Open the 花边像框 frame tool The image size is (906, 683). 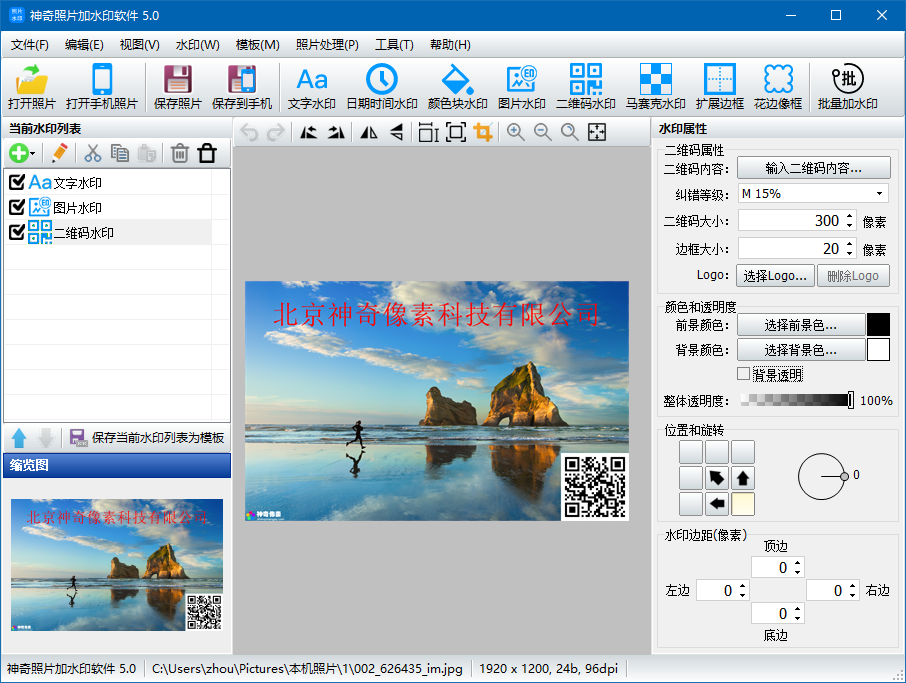(x=778, y=87)
